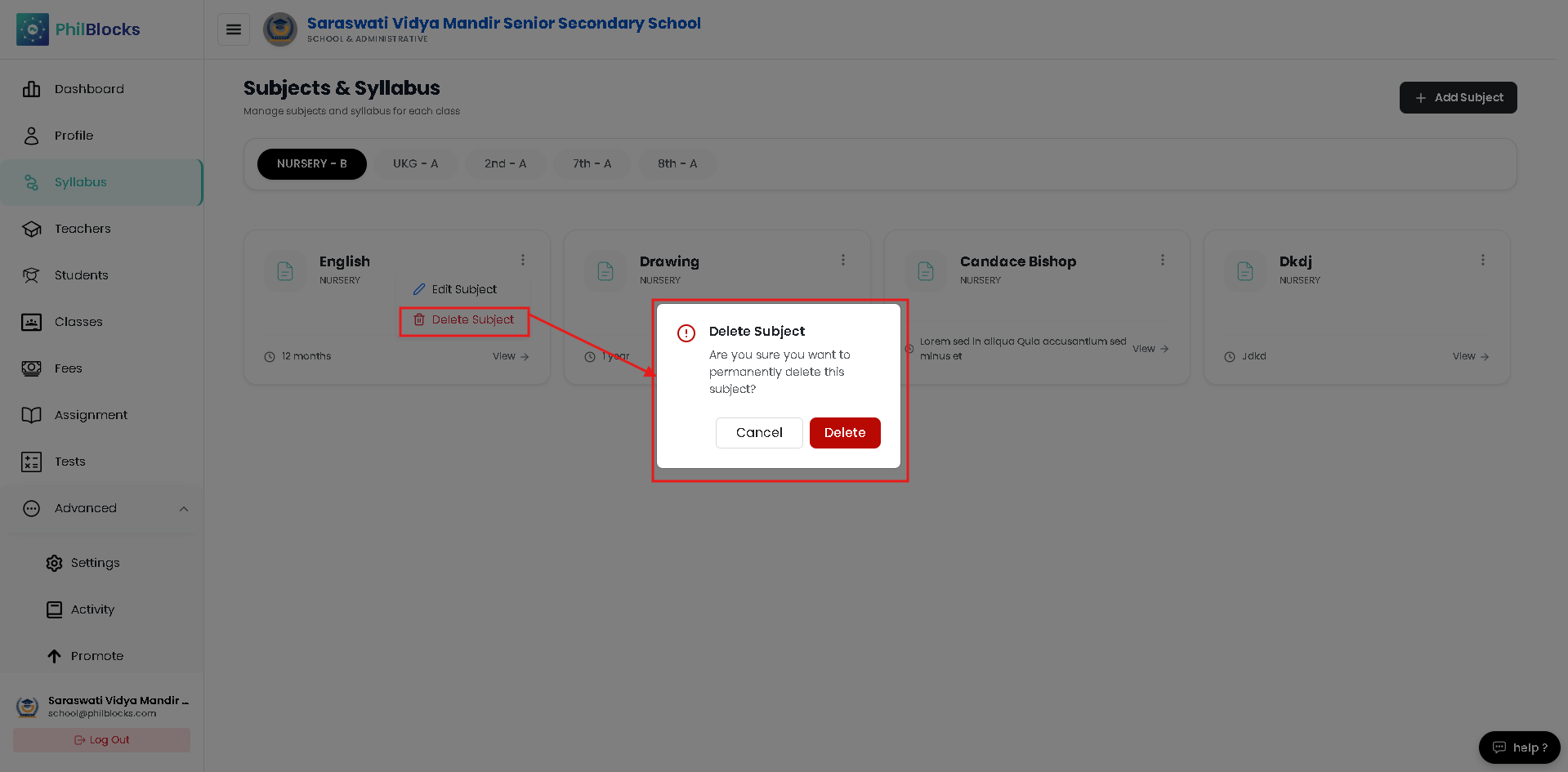The width and height of the screenshot is (1568, 772).
Task: Switch to the 2nd - A tab
Action: coord(506,163)
